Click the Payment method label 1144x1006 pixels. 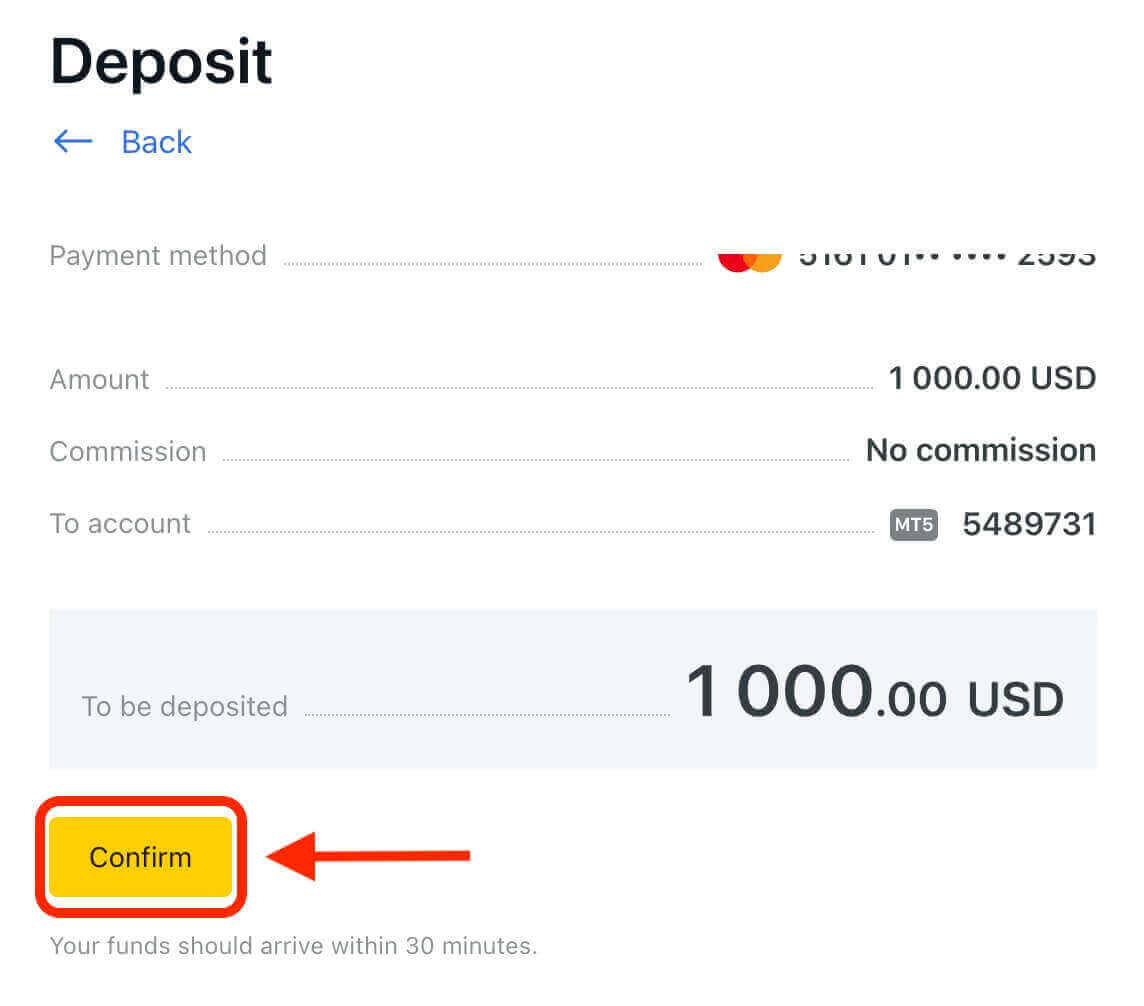coord(158,256)
